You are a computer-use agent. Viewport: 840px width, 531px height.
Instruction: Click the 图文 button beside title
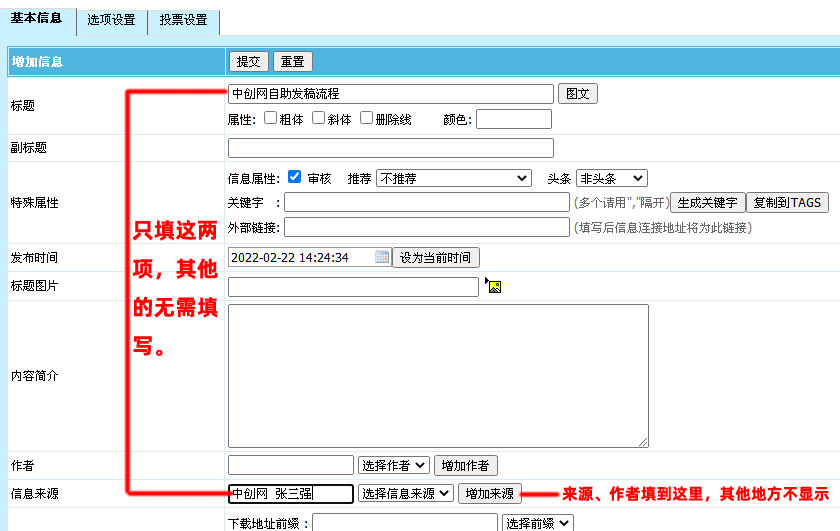(x=578, y=94)
